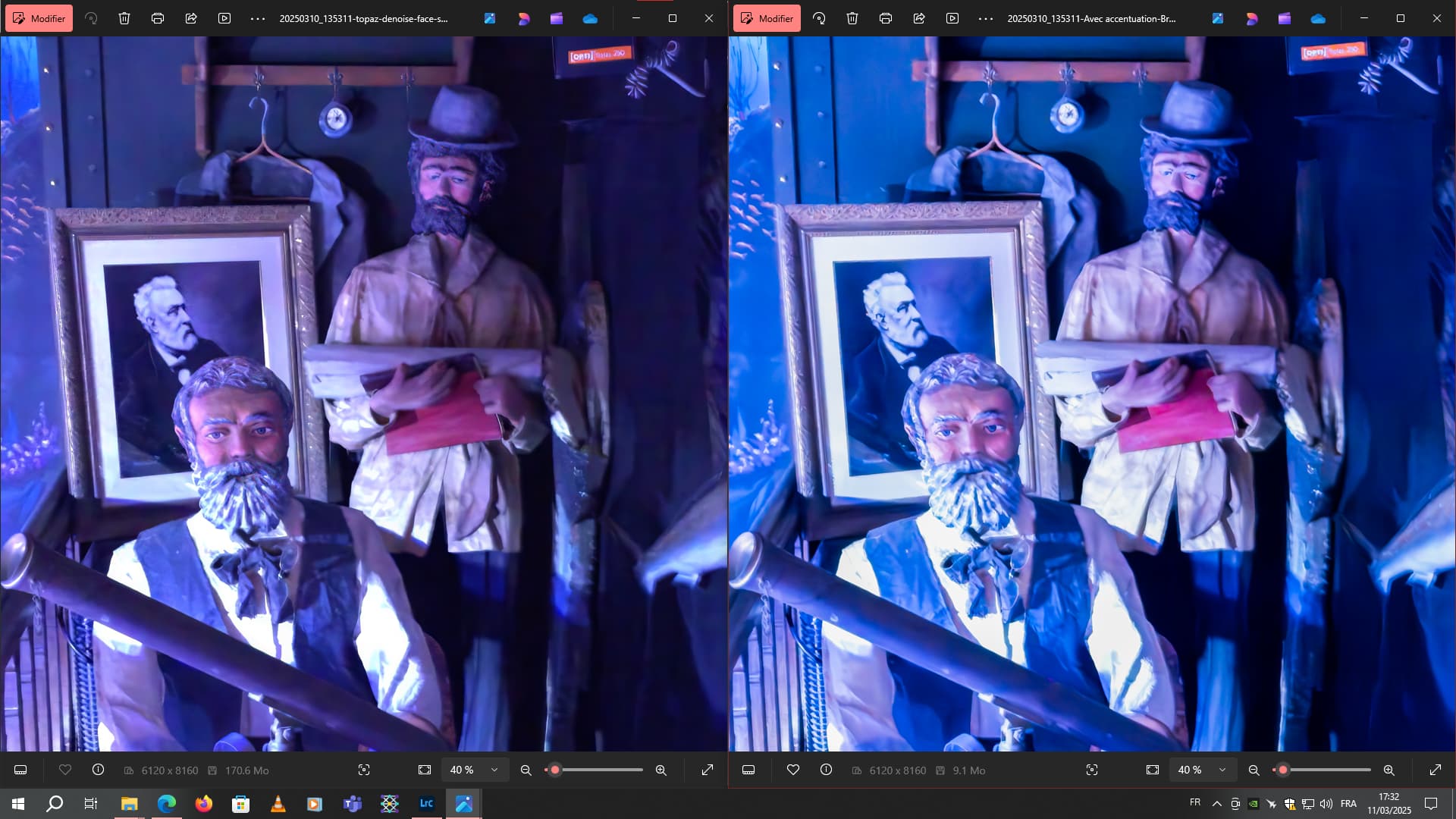Delete the left window's image via trash icon
This screenshot has height=819, width=1456.
(x=124, y=18)
